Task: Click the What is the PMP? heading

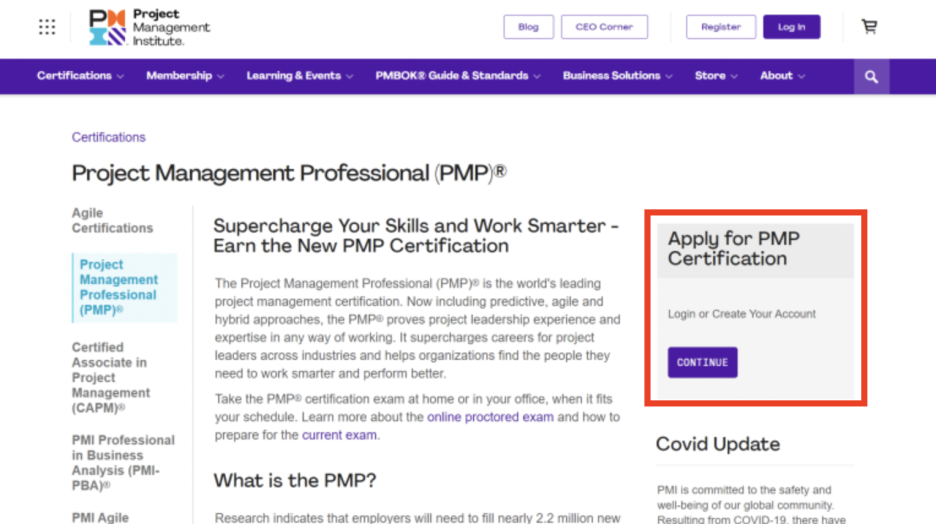Action: click(x=295, y=480)
